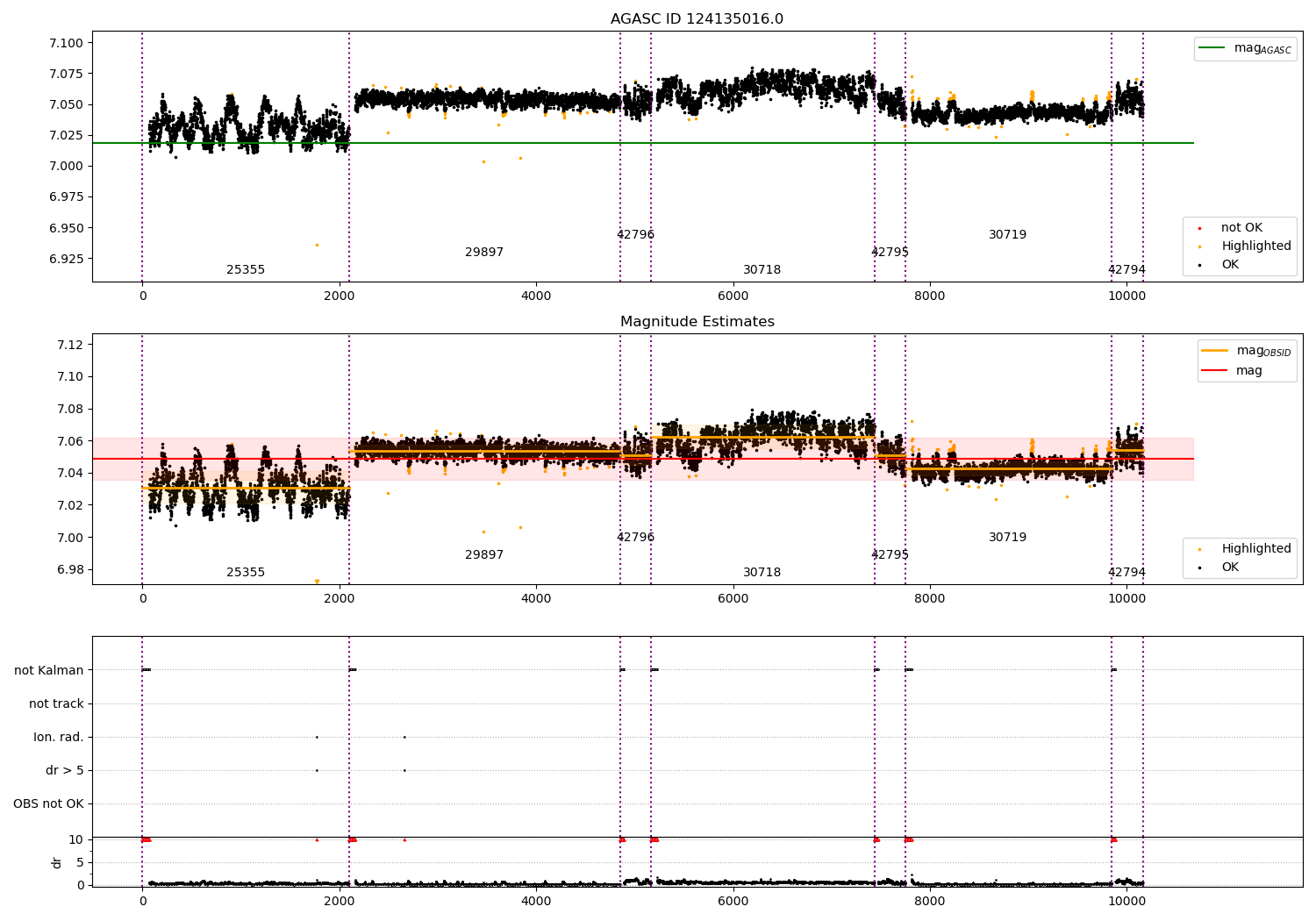Click the orange line sample beside mag OBSID

point(1215,351)
